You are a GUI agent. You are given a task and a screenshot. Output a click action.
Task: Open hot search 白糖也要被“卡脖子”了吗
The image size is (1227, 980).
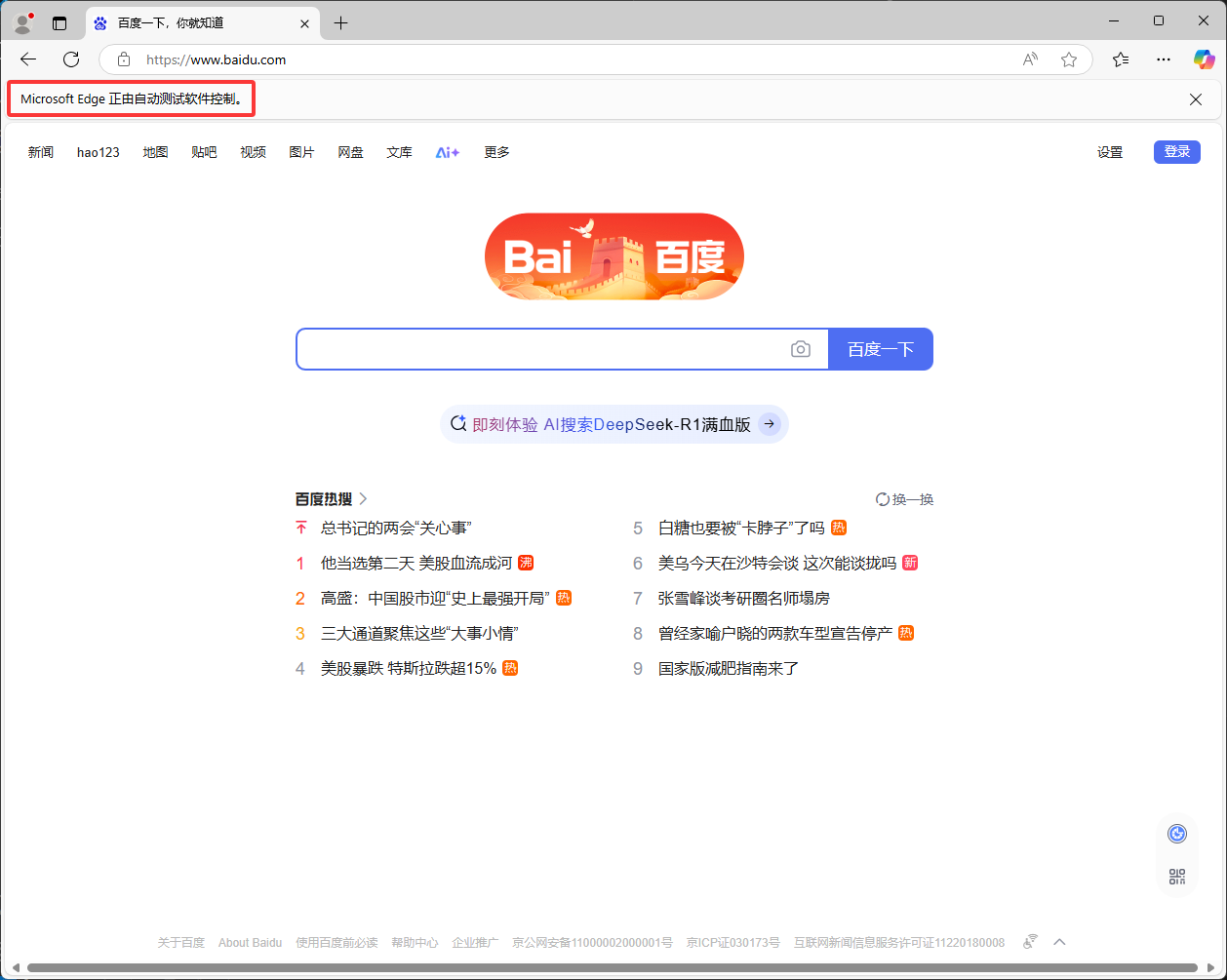click(x=741, y=528)
